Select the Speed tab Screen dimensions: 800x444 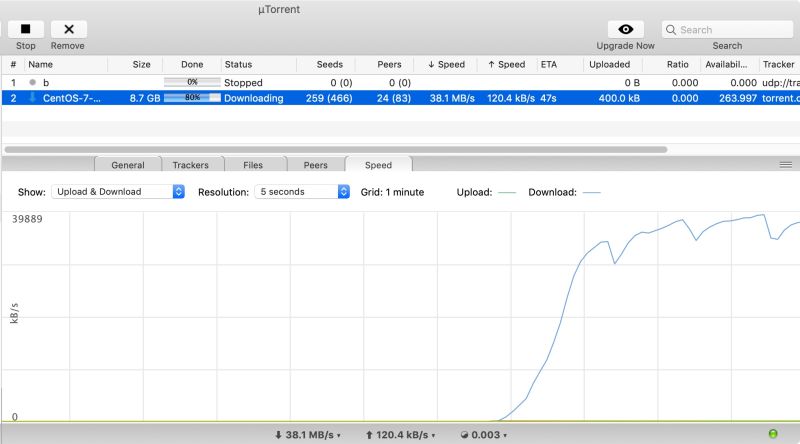(x=378, y=165)
